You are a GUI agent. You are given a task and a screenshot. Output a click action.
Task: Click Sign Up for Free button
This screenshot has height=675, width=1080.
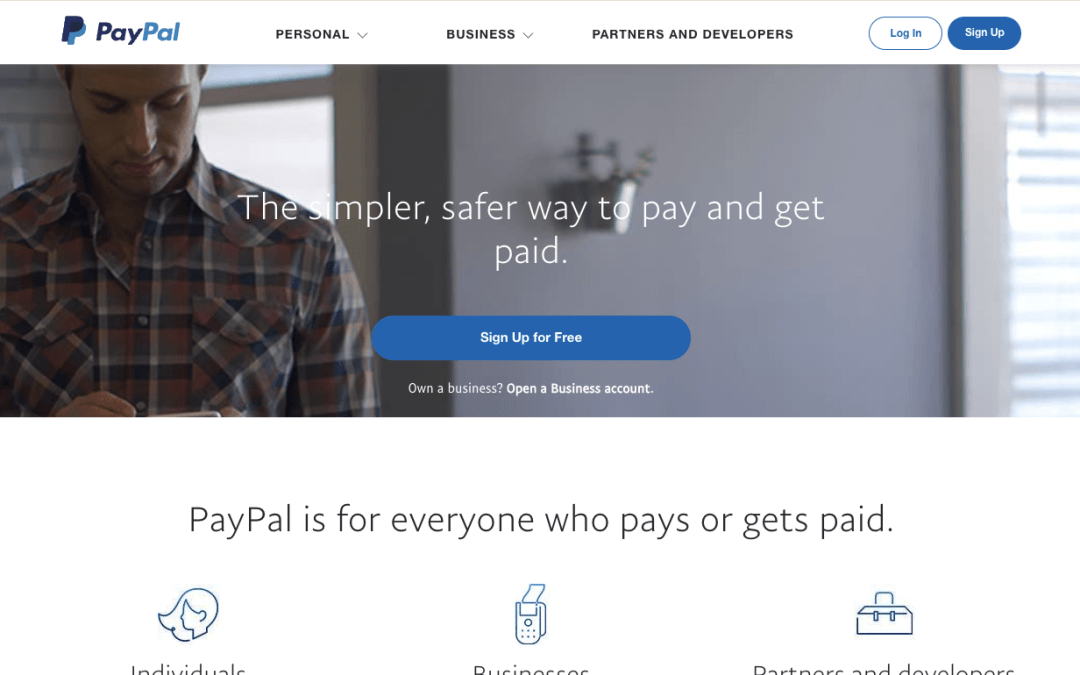531,338
